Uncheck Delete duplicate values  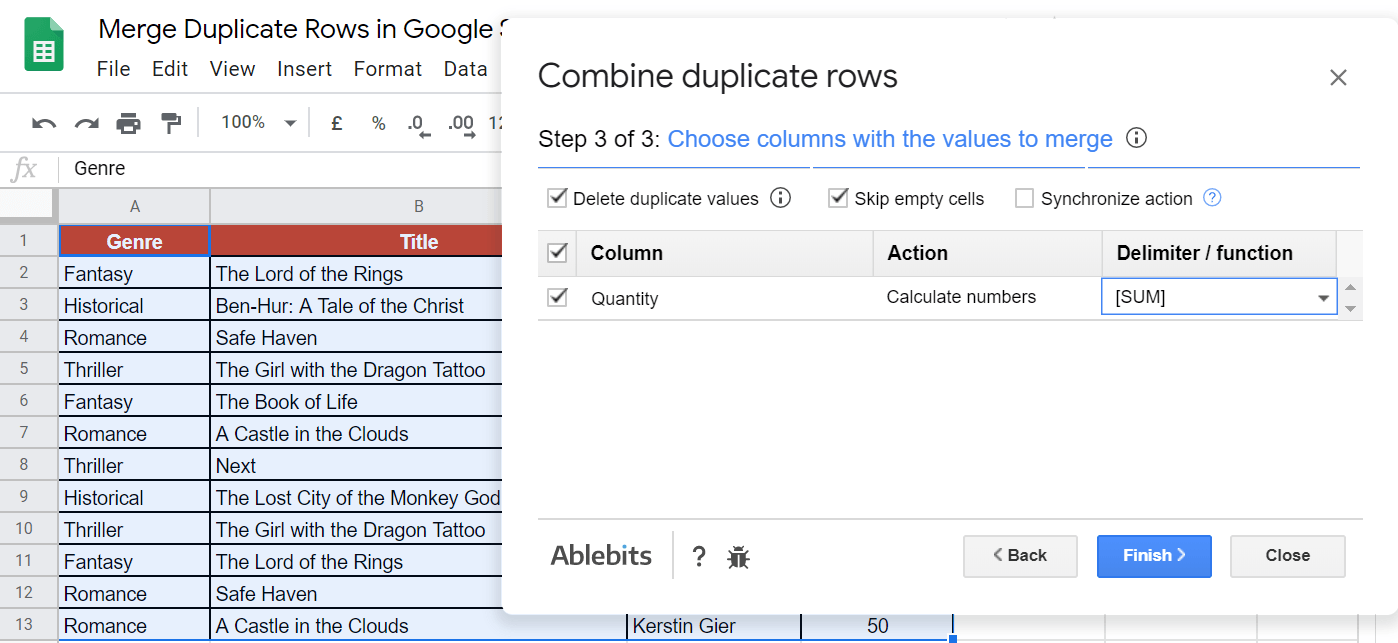pyautogui.click(x=557, y=198)
